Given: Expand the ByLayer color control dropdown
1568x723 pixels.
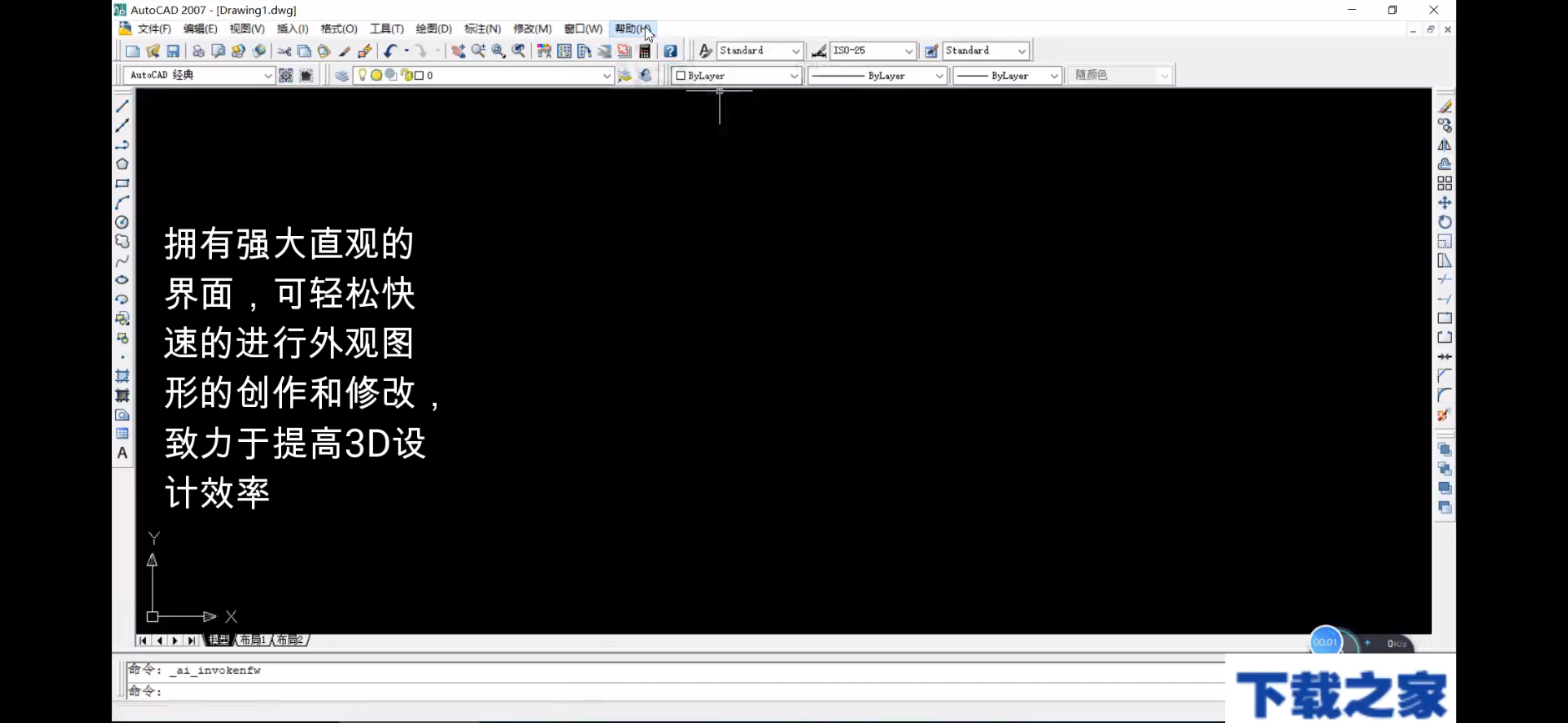Looking at the screenshot, I should point(794,75).
